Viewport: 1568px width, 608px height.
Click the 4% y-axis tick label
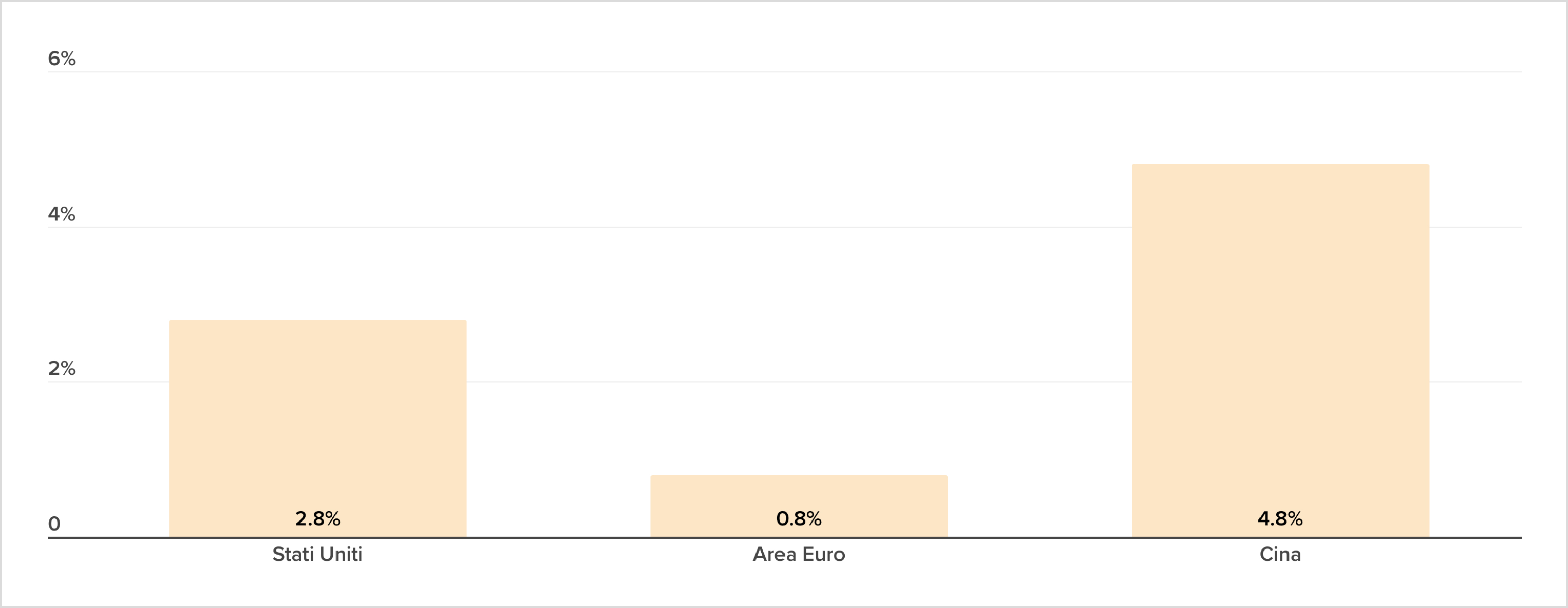[62, 214]
